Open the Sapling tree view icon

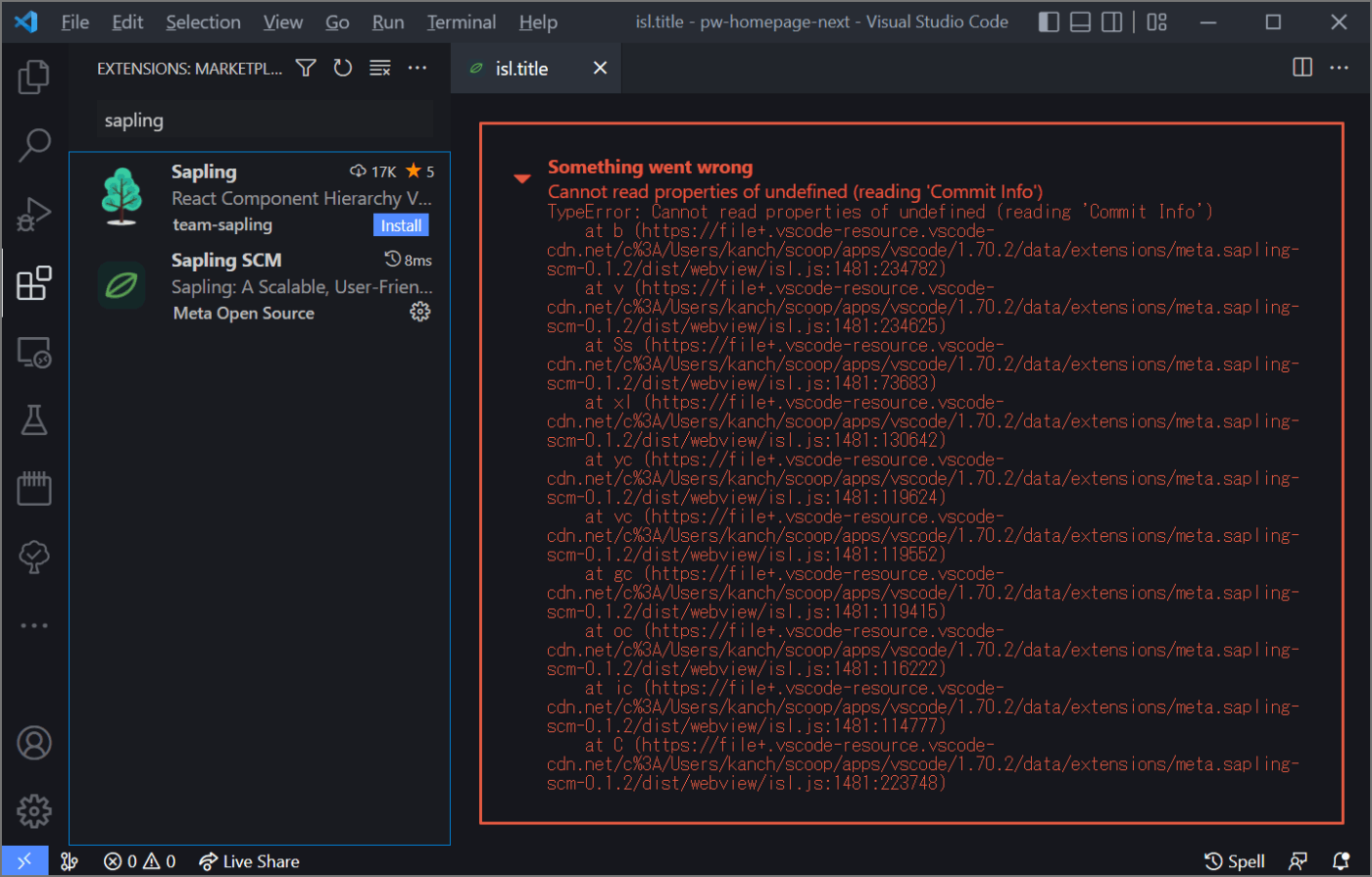coord(34,557)
